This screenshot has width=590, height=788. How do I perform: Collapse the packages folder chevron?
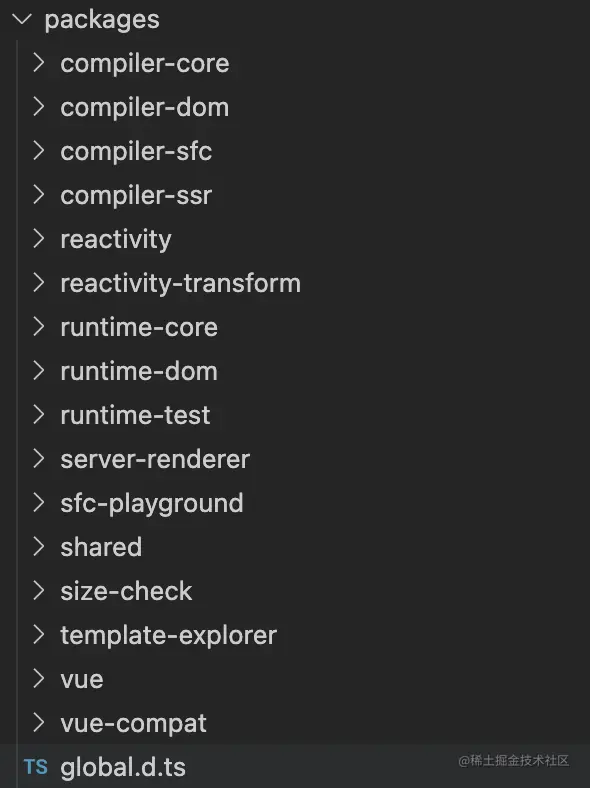click(22, 20)
